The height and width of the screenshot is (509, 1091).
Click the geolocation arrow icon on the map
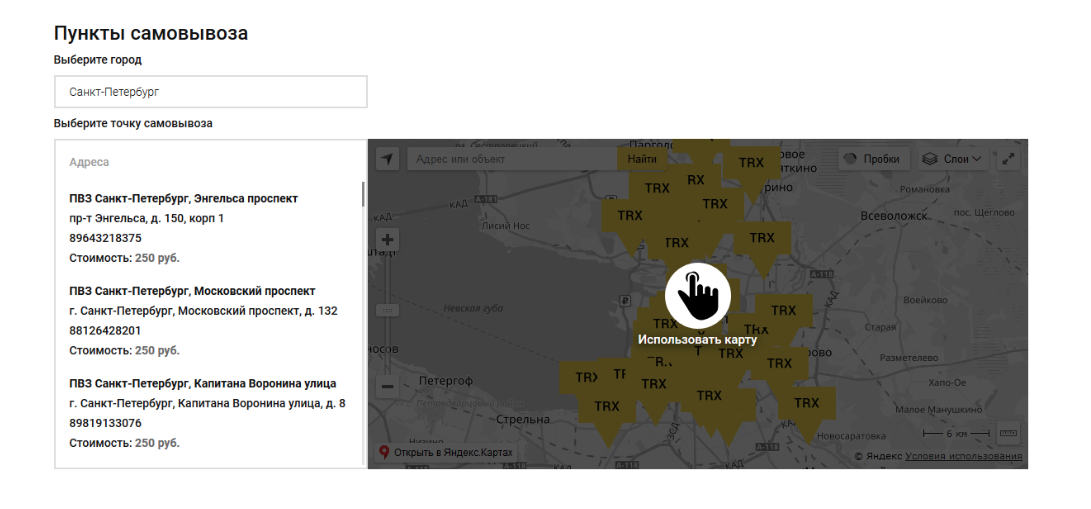(x=388, y=159)
